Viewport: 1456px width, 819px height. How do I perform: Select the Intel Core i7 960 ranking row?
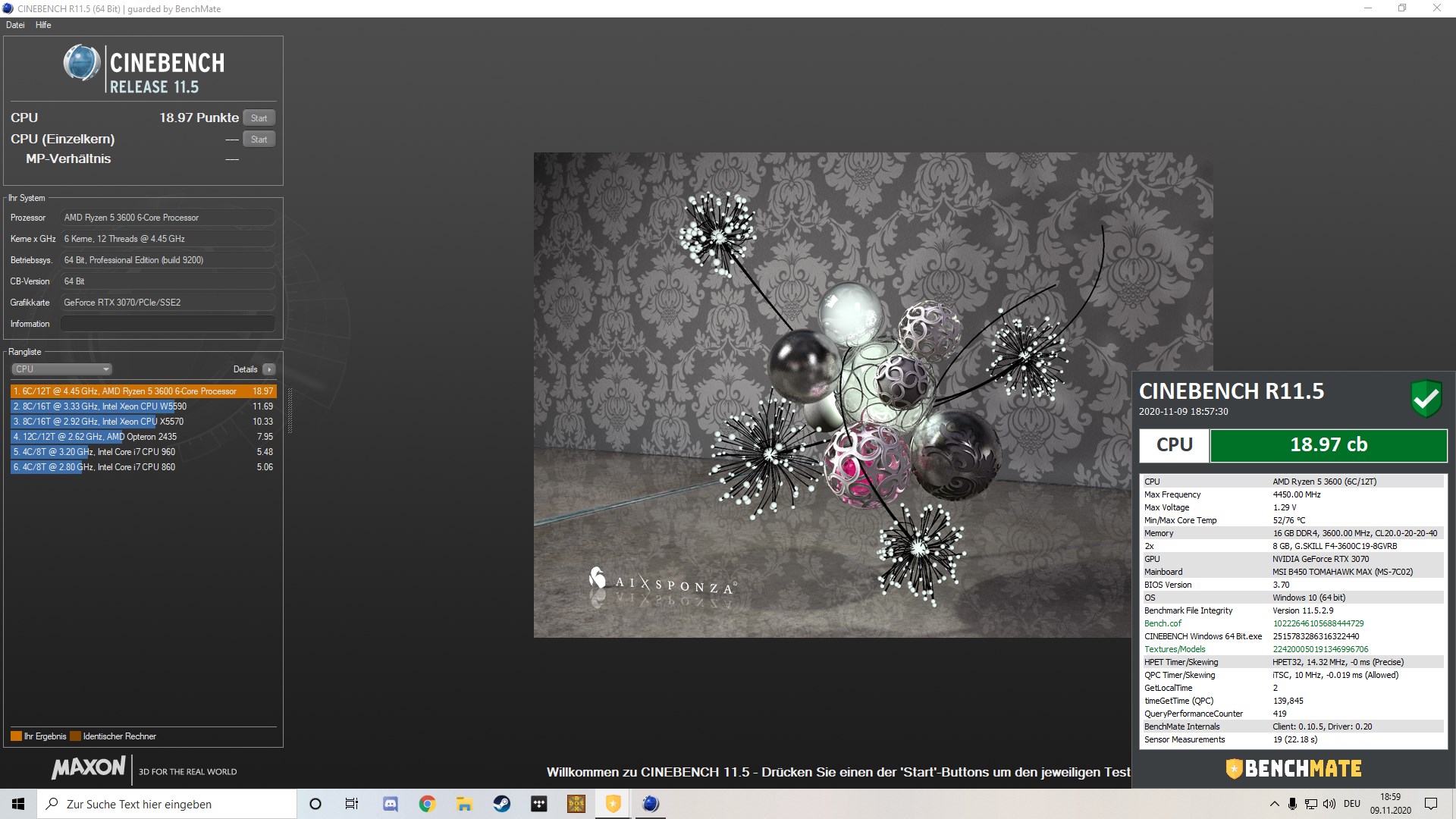143,452
